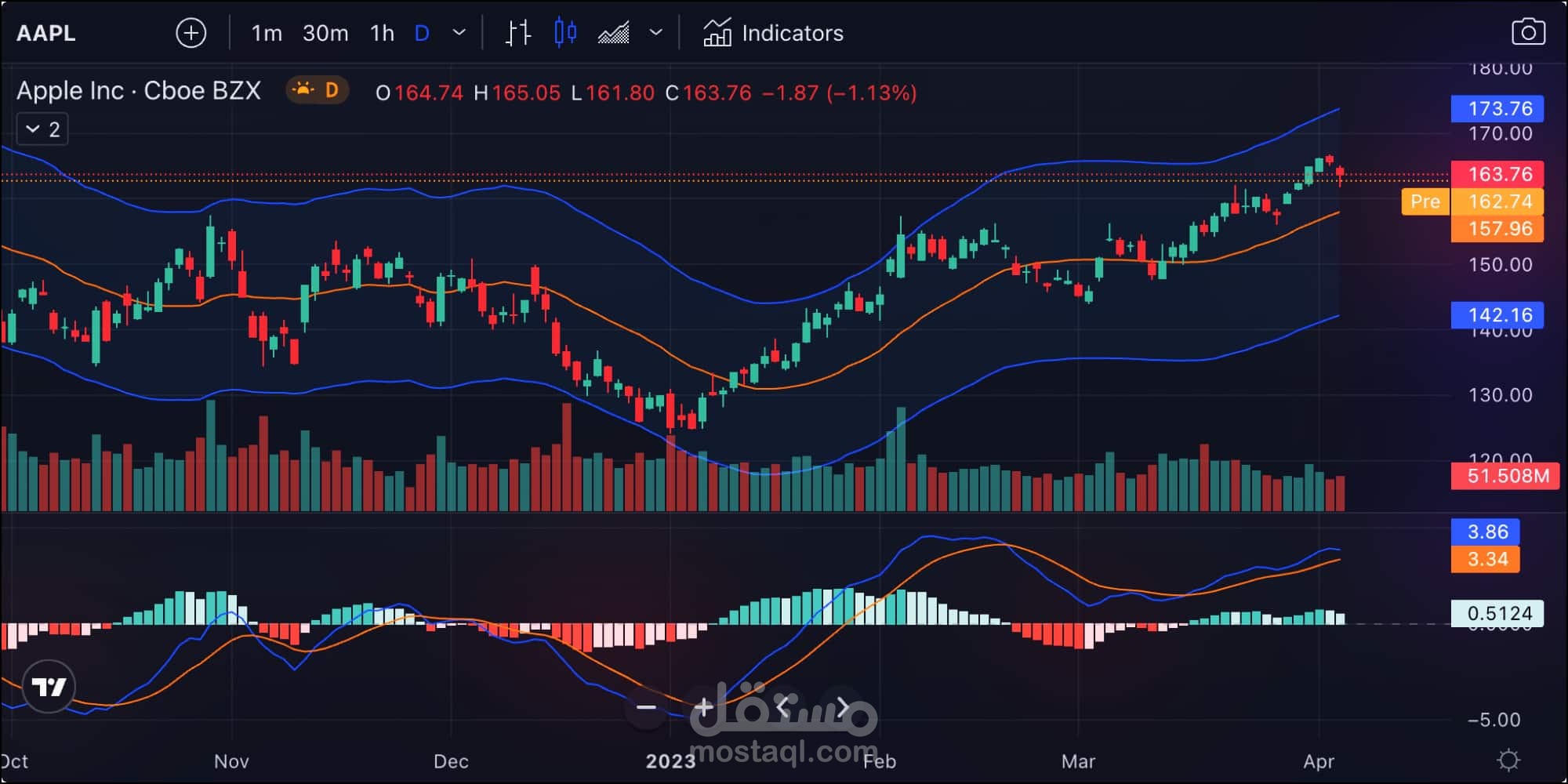
Task: Click the 2023 label on time axis
Action: tap(670, 761)
